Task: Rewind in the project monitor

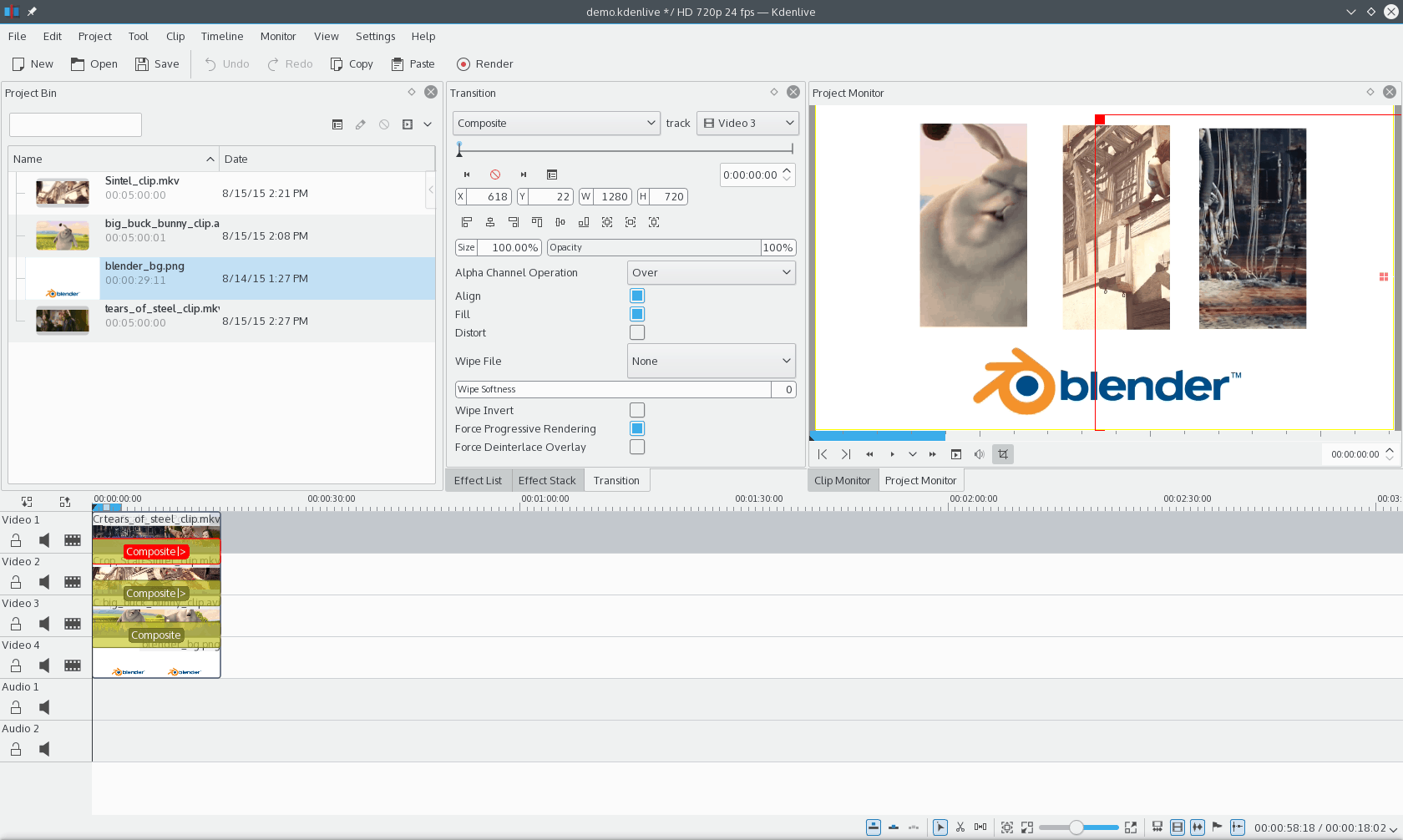Action: (x=869, y=454)
